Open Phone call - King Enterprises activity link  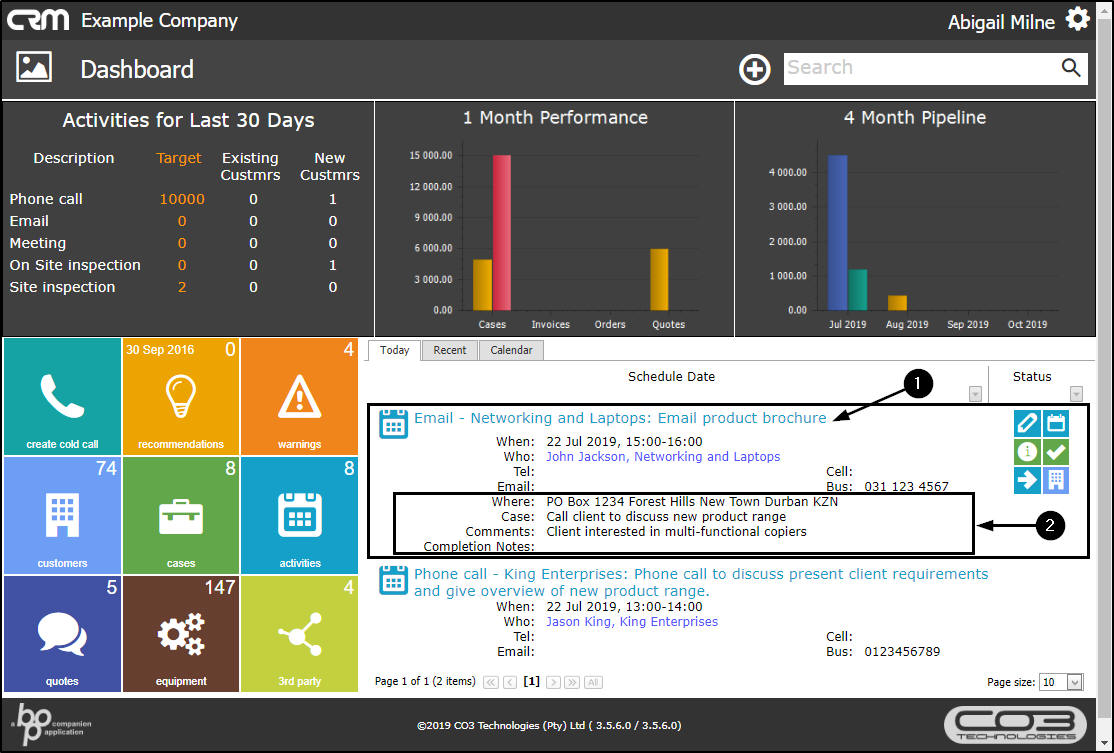click(x=701, y=583)
